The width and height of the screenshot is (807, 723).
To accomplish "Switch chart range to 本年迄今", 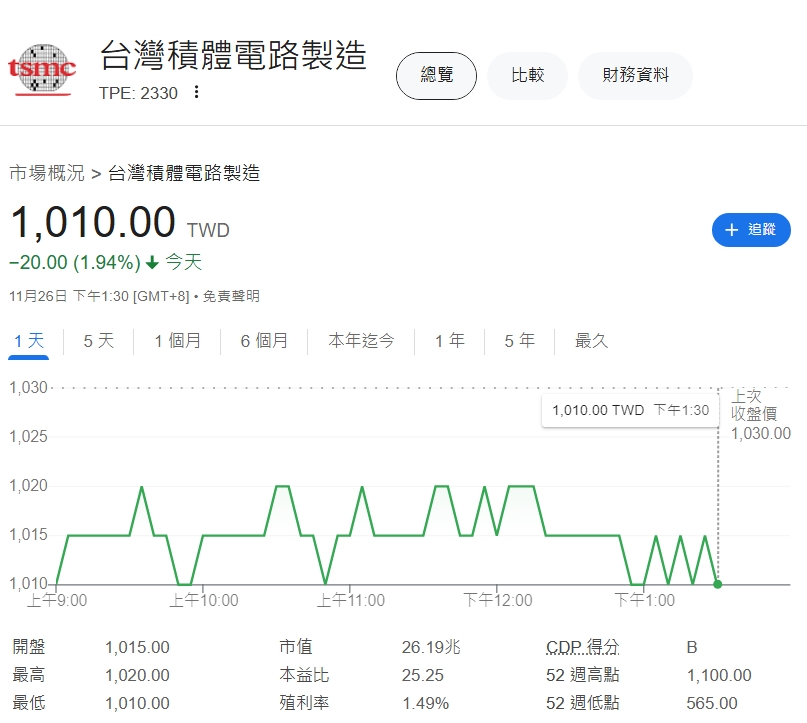I will [x=361, y=341].
